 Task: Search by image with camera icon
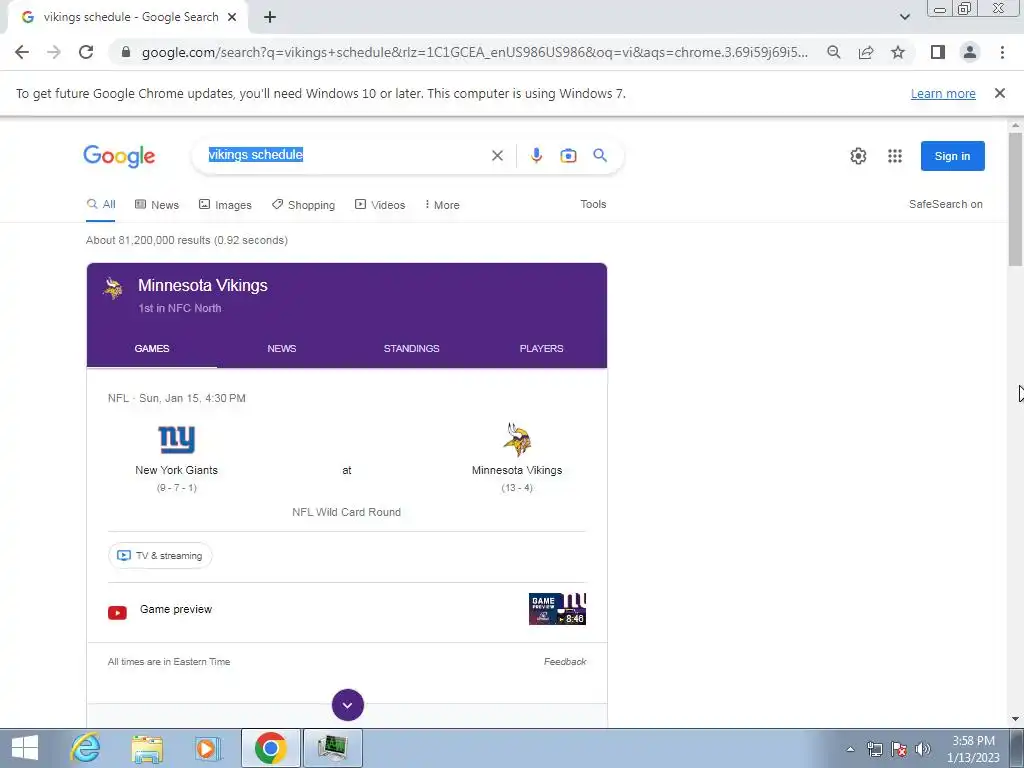coord(568,155)
